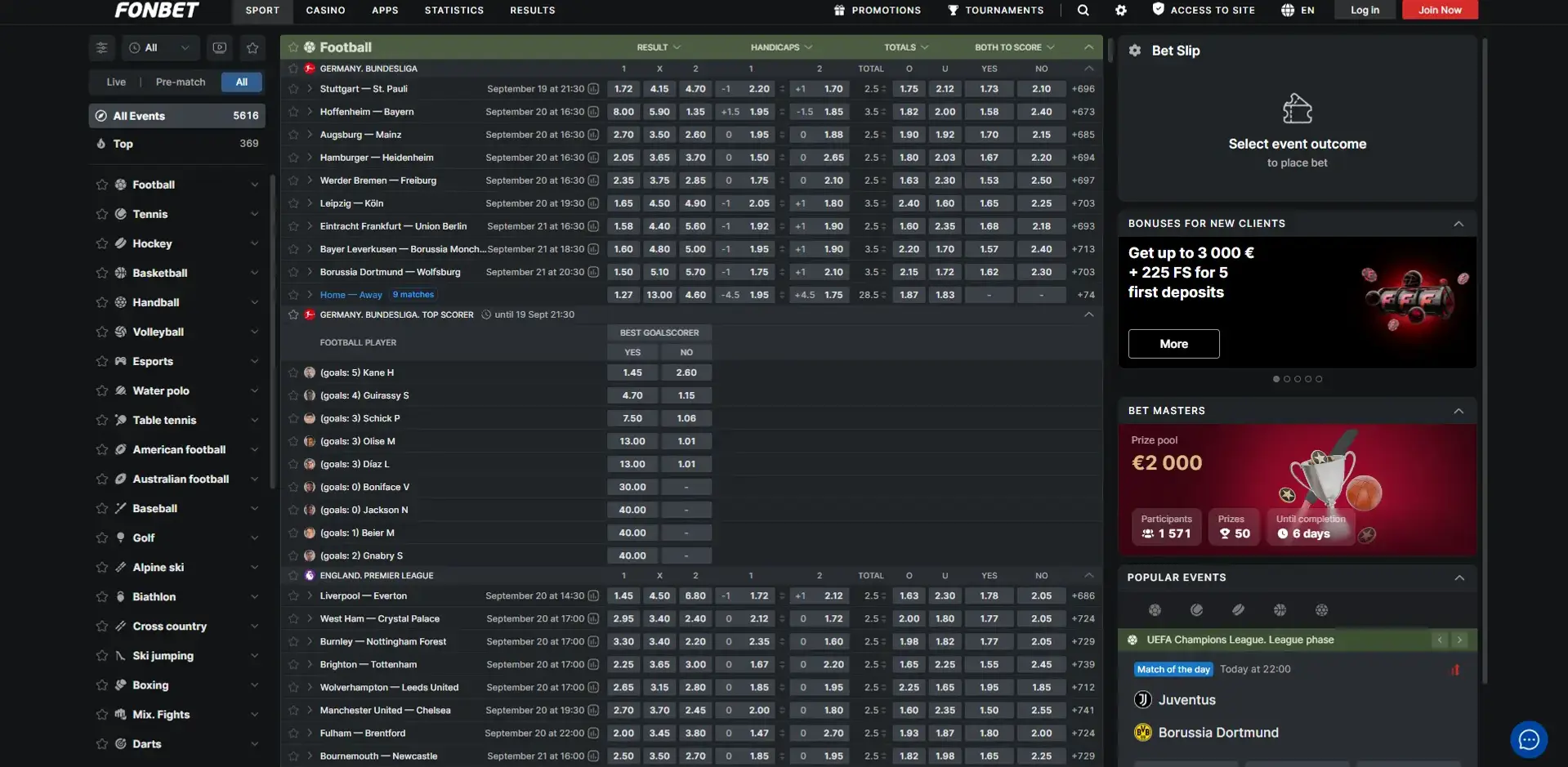Open the TOURNAMENTS link
Viewport: 1568px width, 767px height.
(x=995, y=10)
